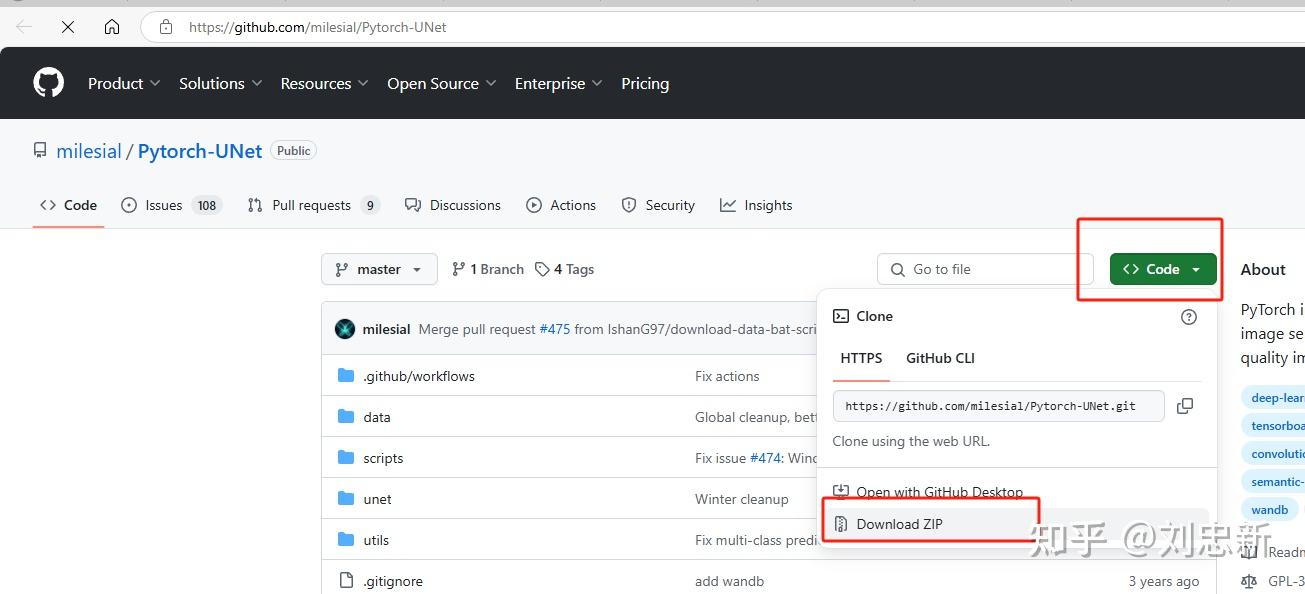Open the Issues tab
The height and width of the screenshot is (594, 1305).
click(163, 205)
